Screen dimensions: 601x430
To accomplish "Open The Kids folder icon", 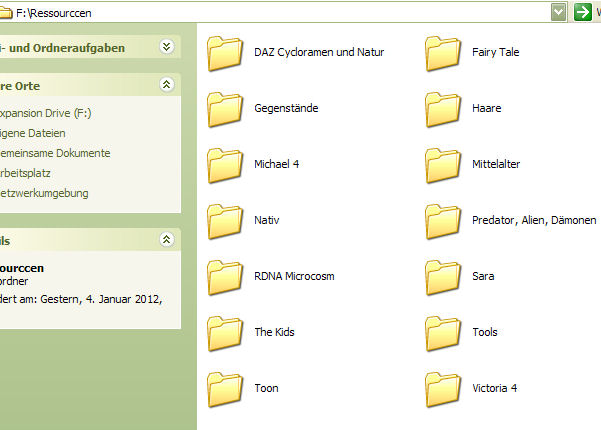I will 225,333.
